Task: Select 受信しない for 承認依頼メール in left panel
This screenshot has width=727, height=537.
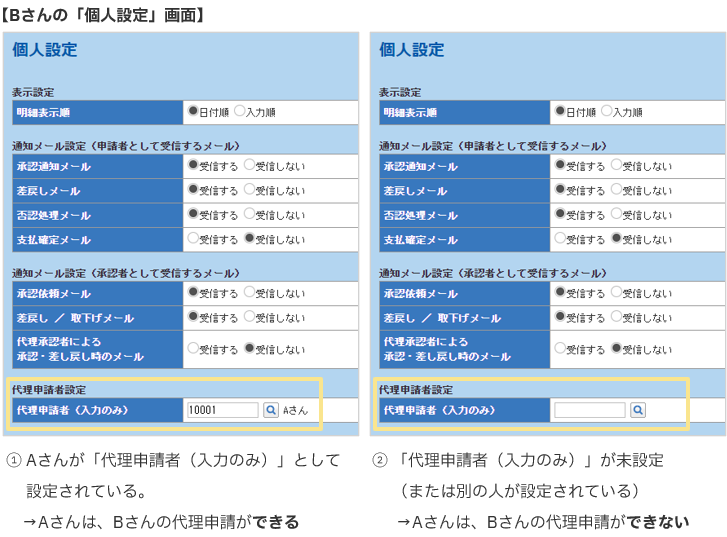Action: coord(249,293)
